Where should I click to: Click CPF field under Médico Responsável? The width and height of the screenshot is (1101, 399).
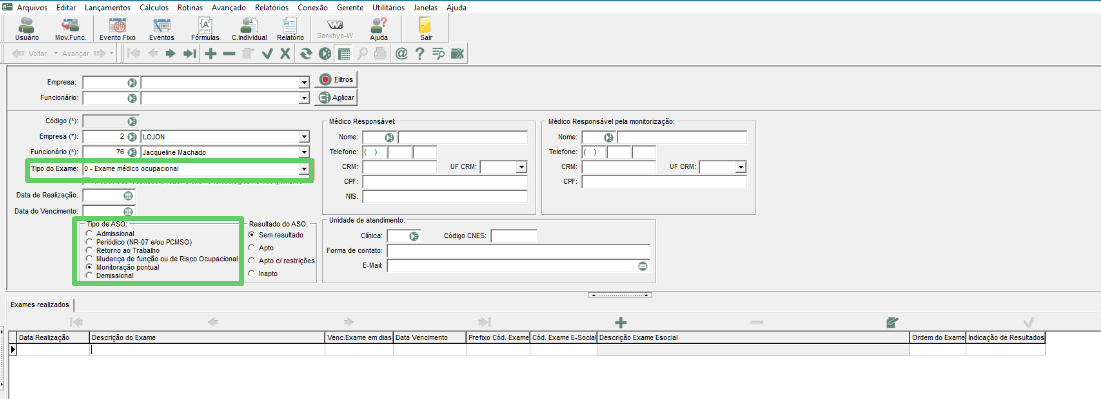[444, 182]
